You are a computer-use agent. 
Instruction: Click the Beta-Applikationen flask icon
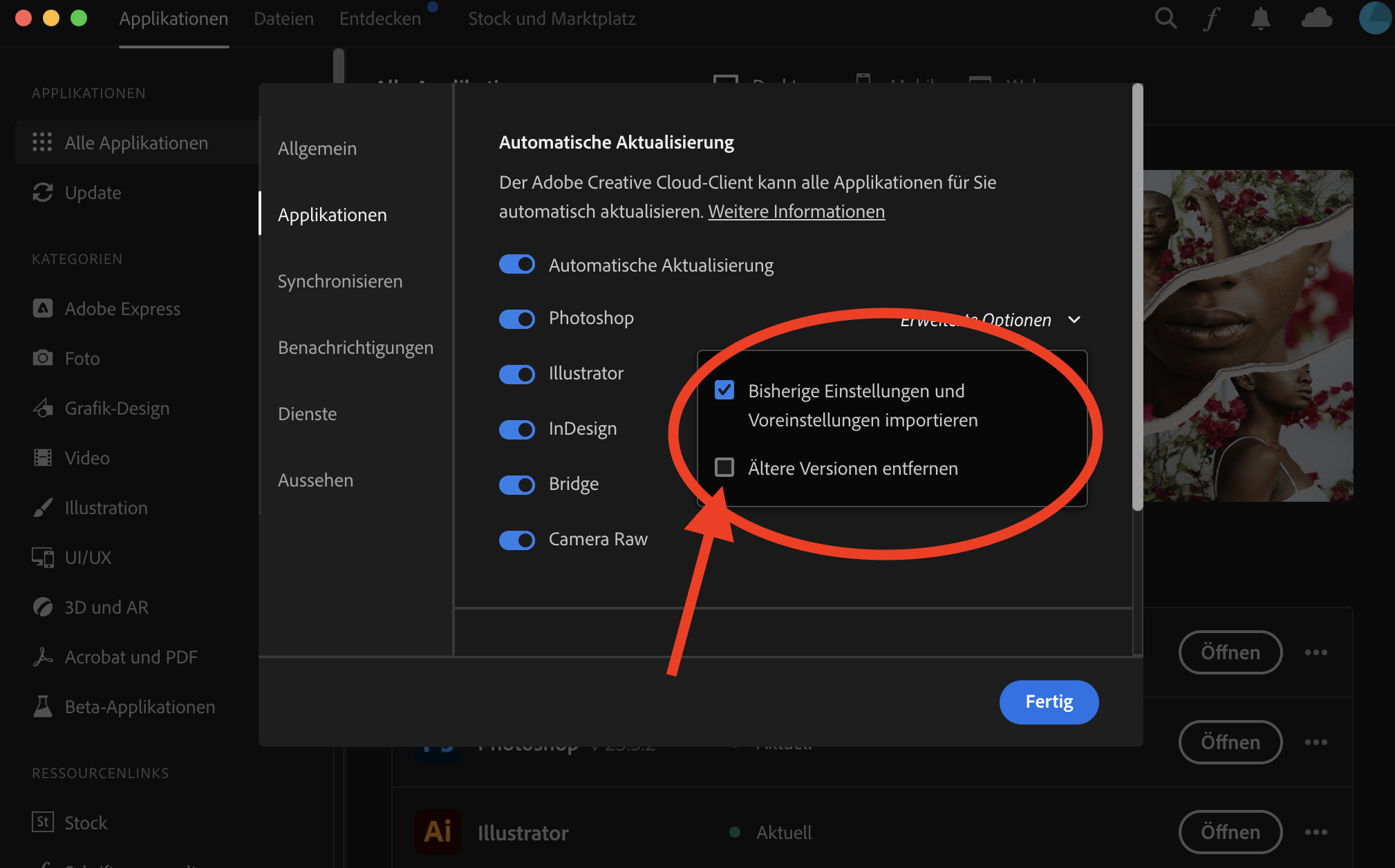tap(43, 706)
